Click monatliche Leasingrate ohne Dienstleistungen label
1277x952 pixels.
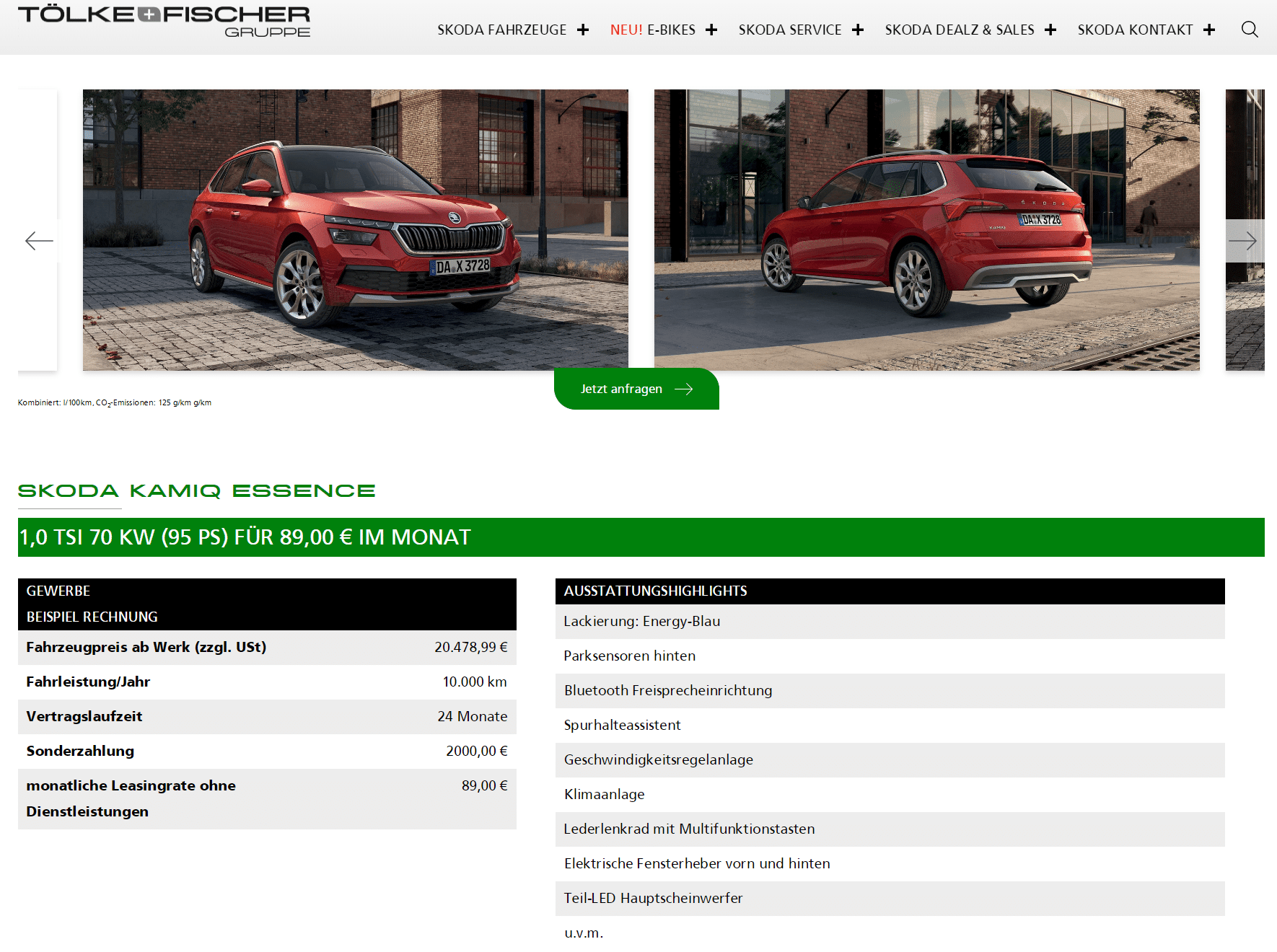[131, 798]
